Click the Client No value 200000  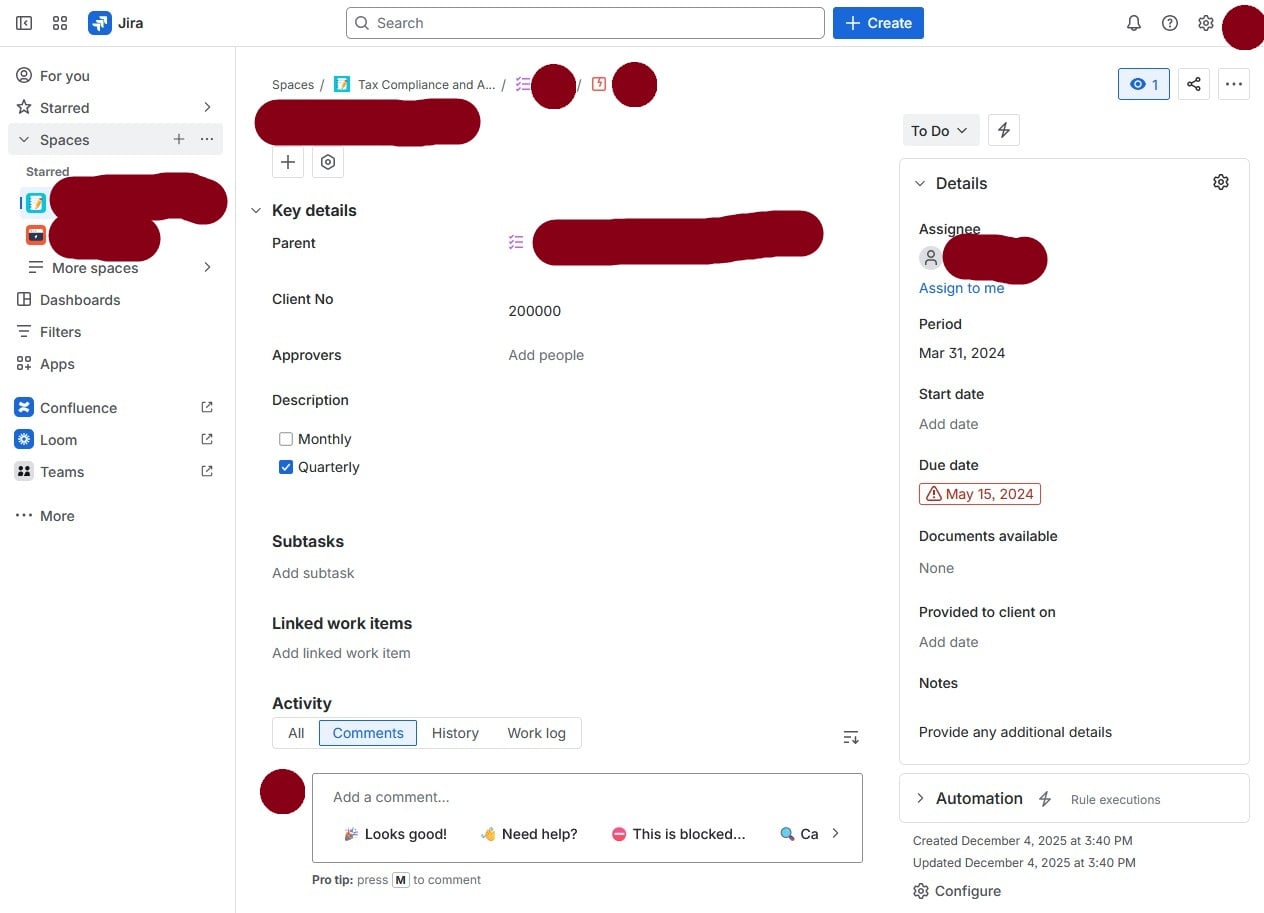click(534, 311)
